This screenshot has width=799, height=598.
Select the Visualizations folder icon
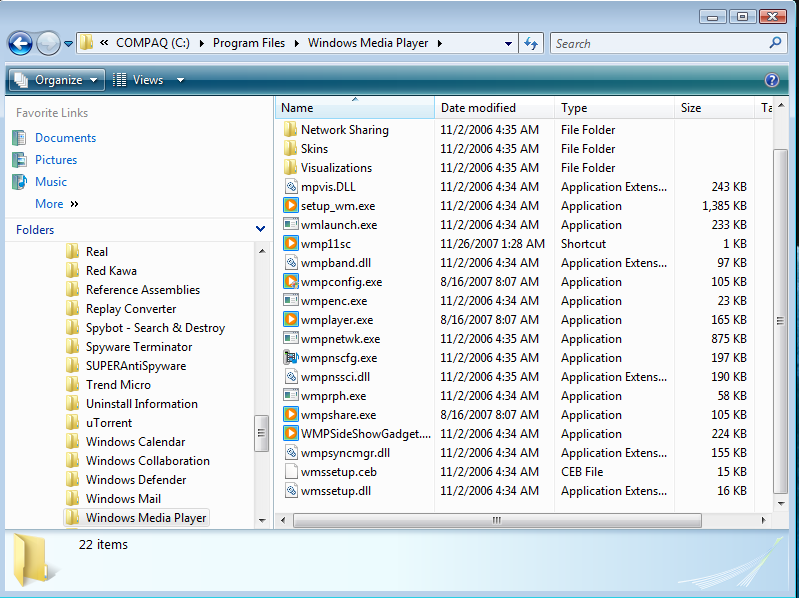tap(290, 167)
